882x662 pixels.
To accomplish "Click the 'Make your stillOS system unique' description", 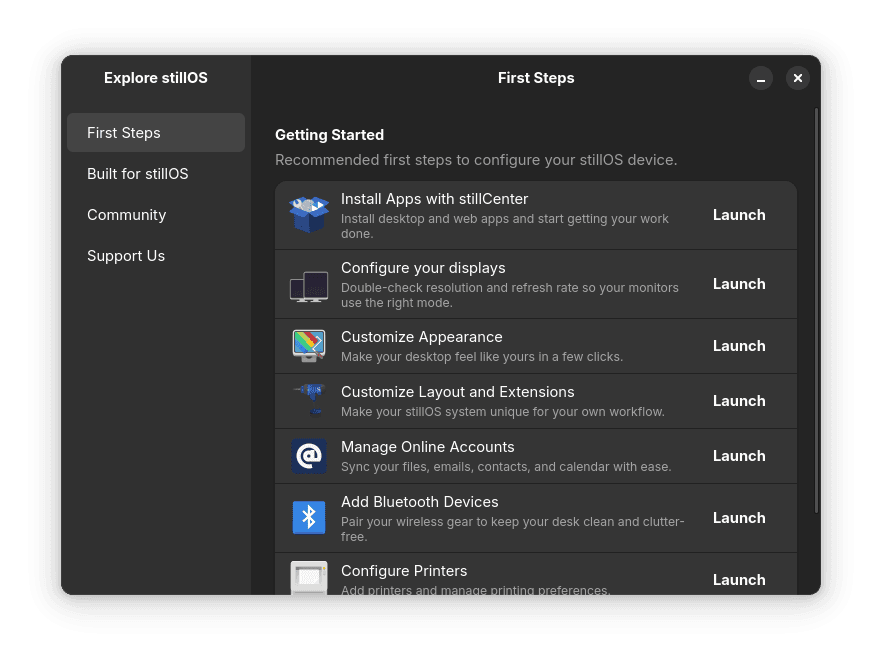I will click(x=503, y=412).
